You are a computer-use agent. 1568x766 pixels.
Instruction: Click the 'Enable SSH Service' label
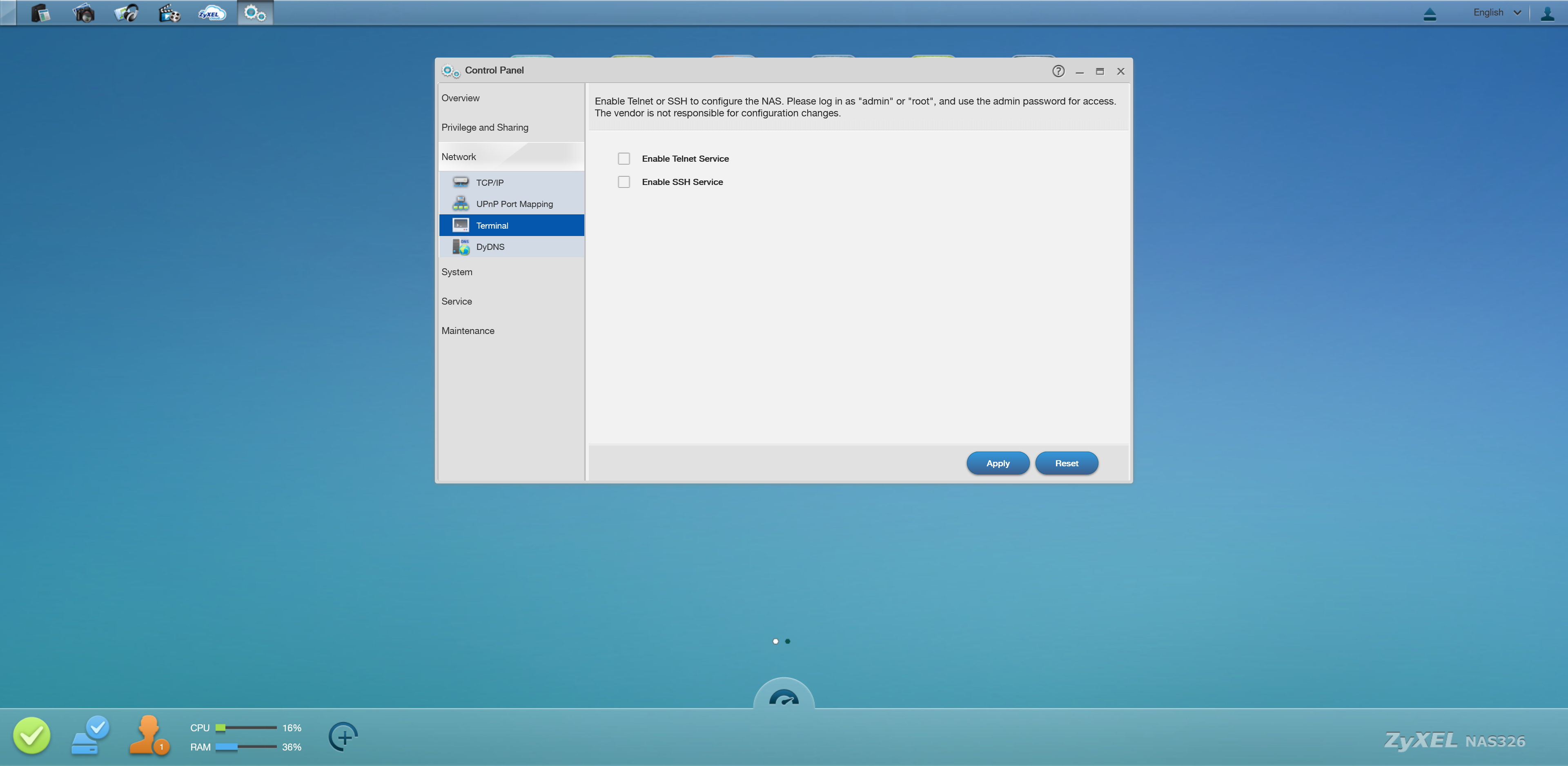tap(682, 181)
